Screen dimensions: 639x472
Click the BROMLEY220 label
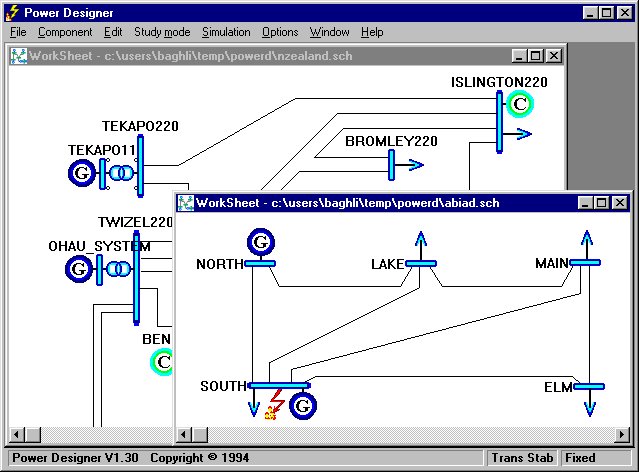point(391,141)
